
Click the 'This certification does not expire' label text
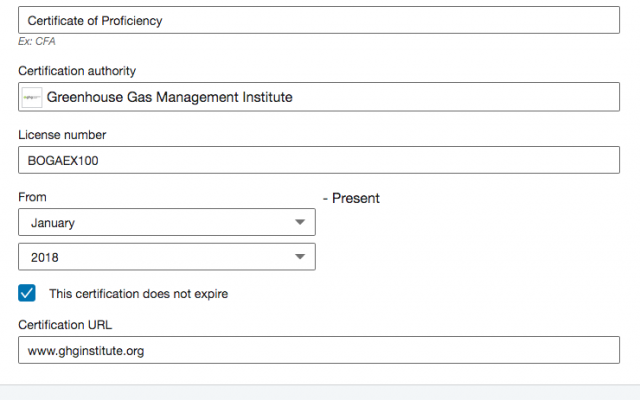click(x=138, y=293)
